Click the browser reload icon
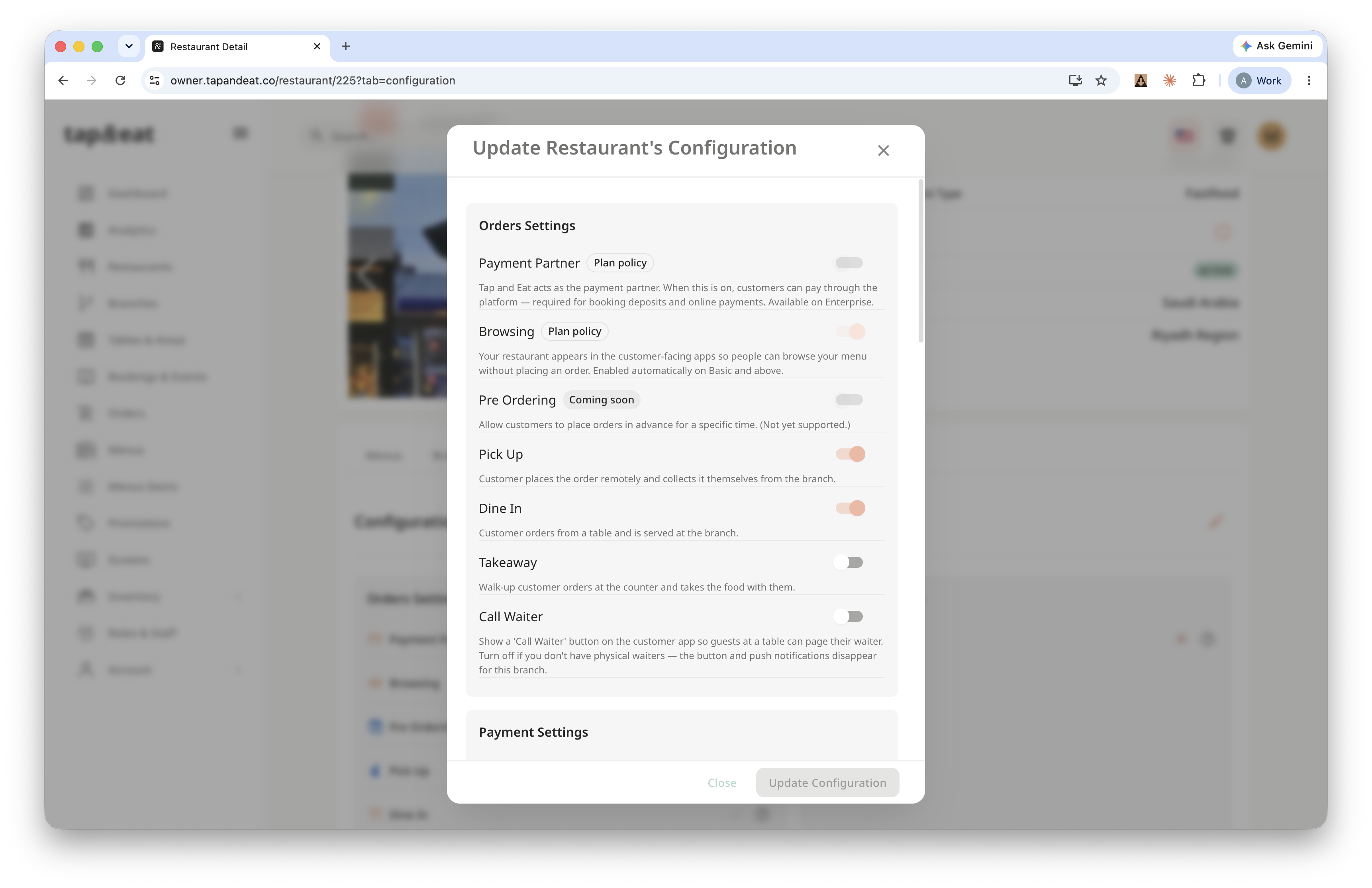This screenshot has height=888, width=1372. point(120,81)
